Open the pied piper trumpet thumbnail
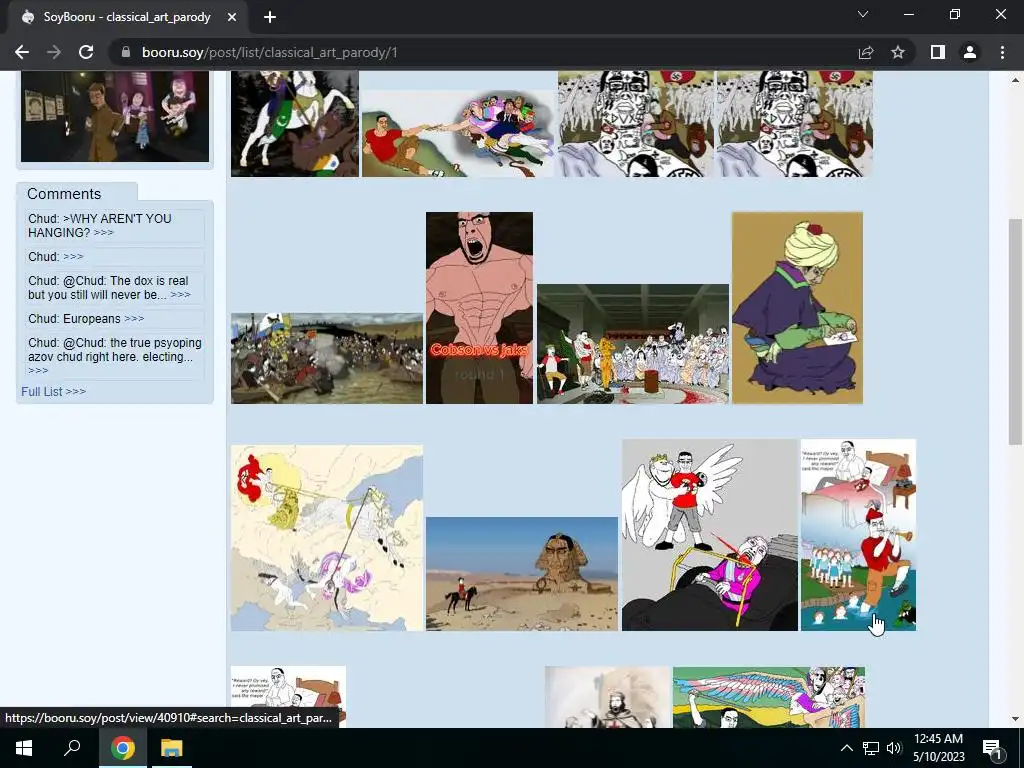This screenshot has height=768, width=1024. [x=858, y=535]
